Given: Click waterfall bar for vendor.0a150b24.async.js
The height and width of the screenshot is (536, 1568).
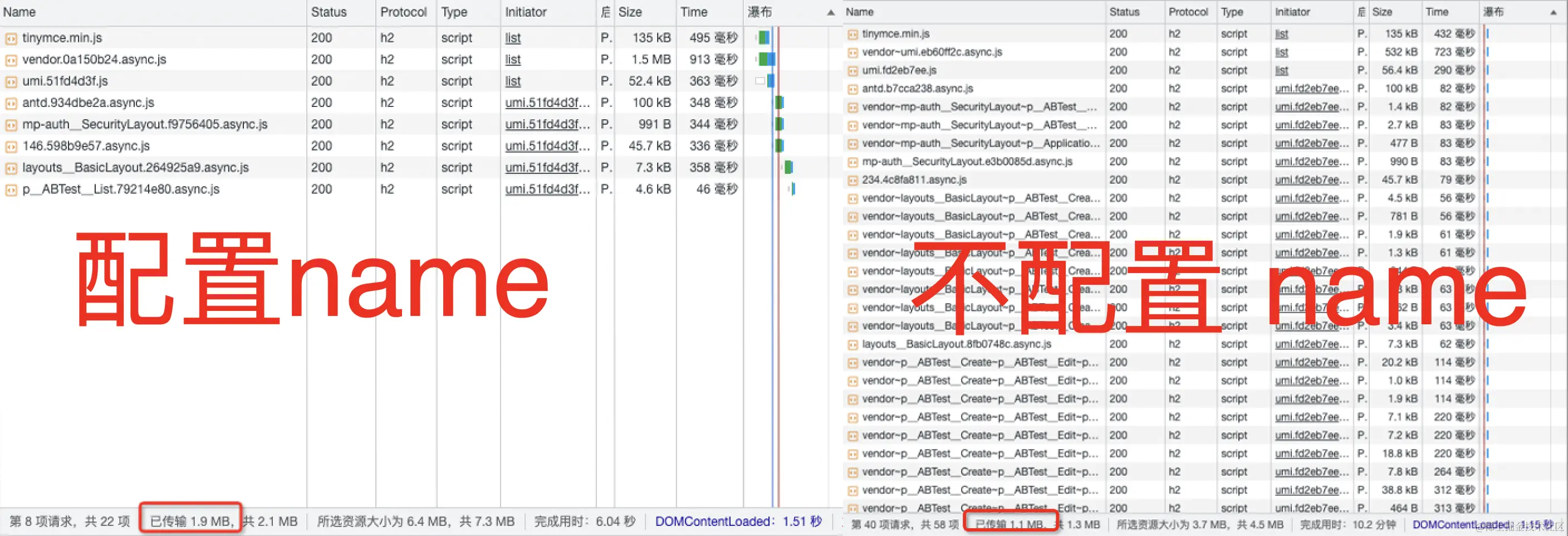Looking at the screenshot, I should [767, 59].
